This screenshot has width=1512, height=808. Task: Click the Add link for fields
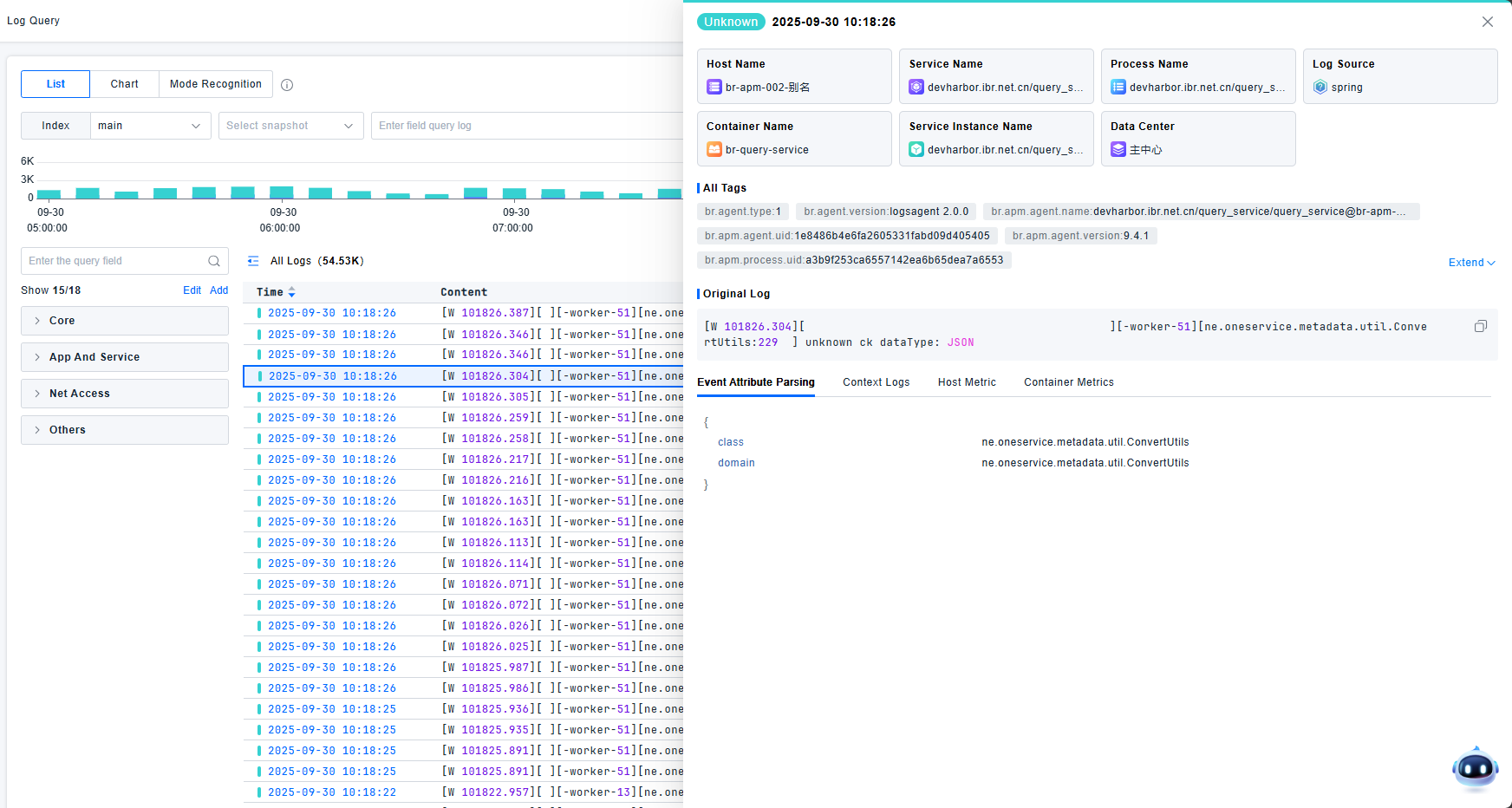(218, 290)
